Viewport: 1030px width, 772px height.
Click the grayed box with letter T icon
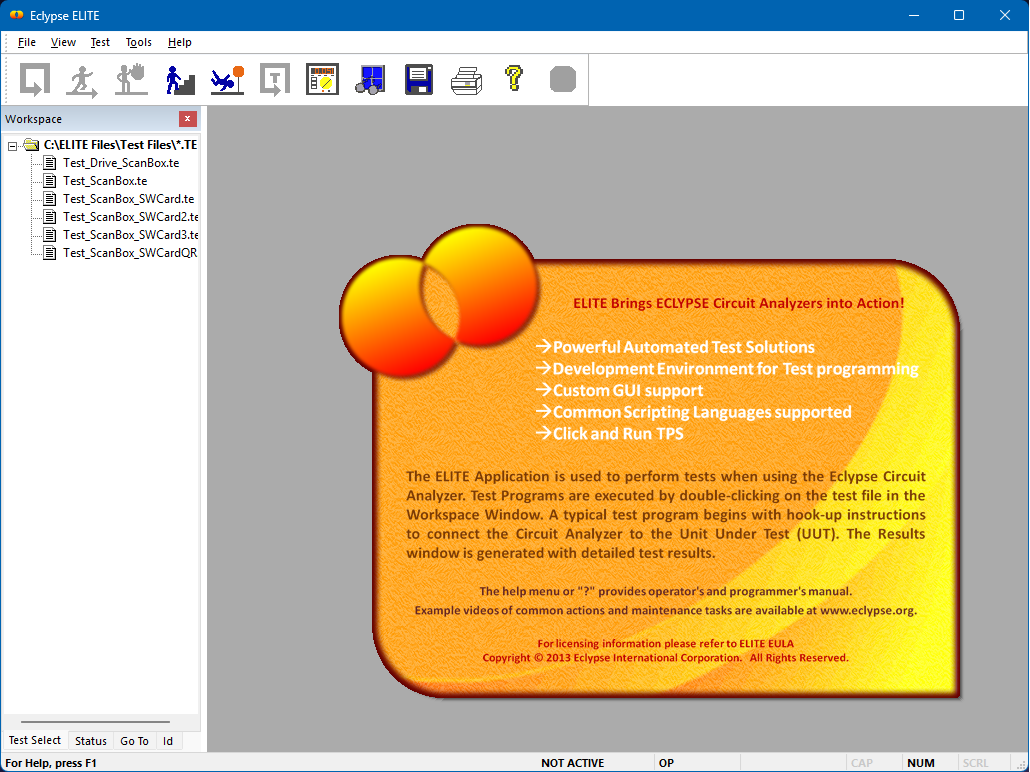275,80
